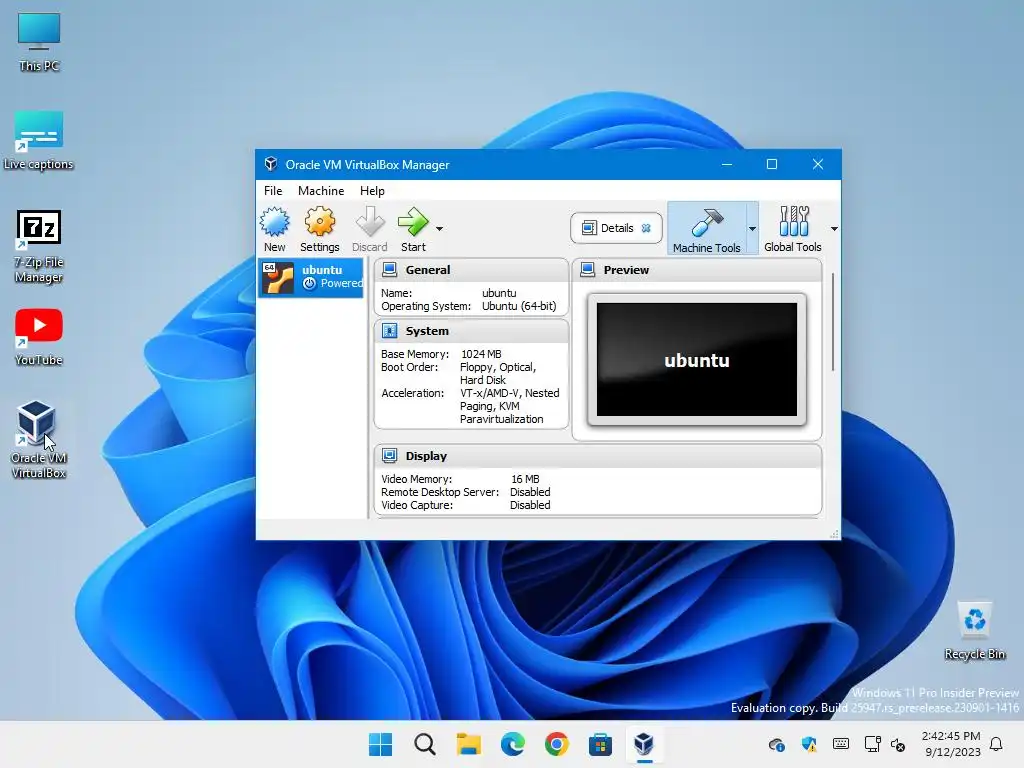
Task: Expand the Start button dropdown arrow
Action: (440, 229)
